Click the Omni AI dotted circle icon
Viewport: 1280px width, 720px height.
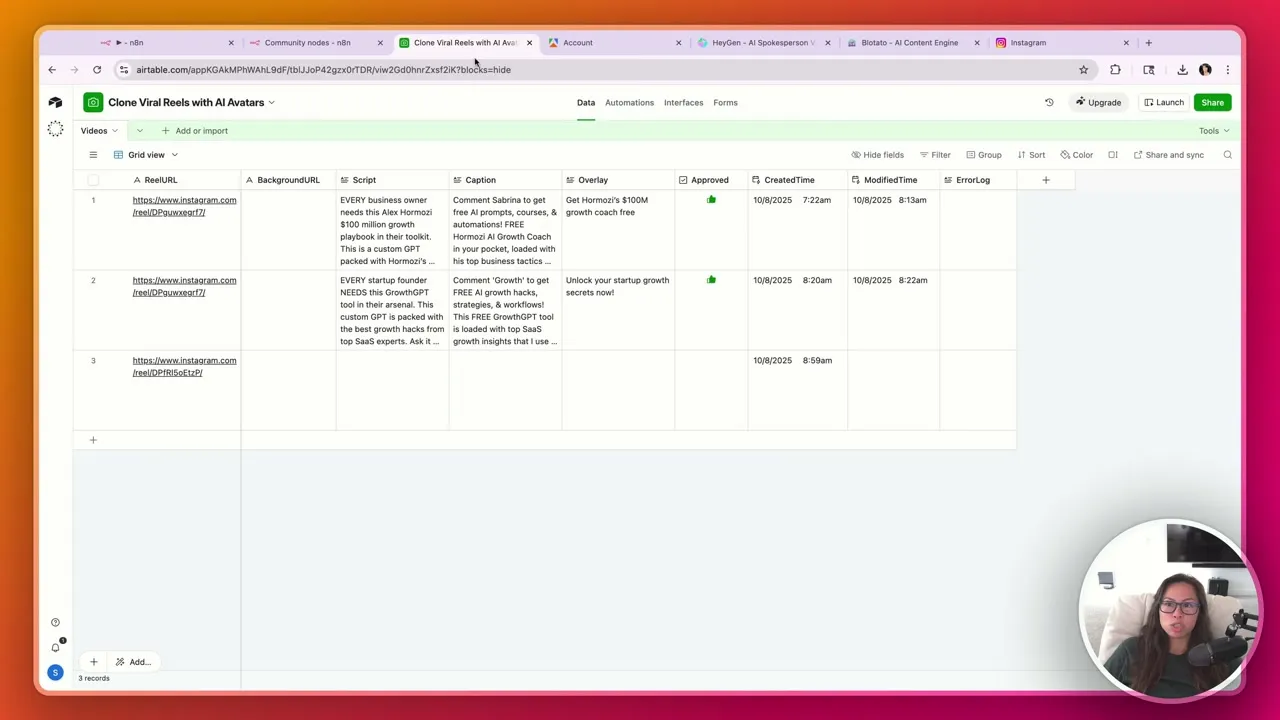[x=55, y=129]
